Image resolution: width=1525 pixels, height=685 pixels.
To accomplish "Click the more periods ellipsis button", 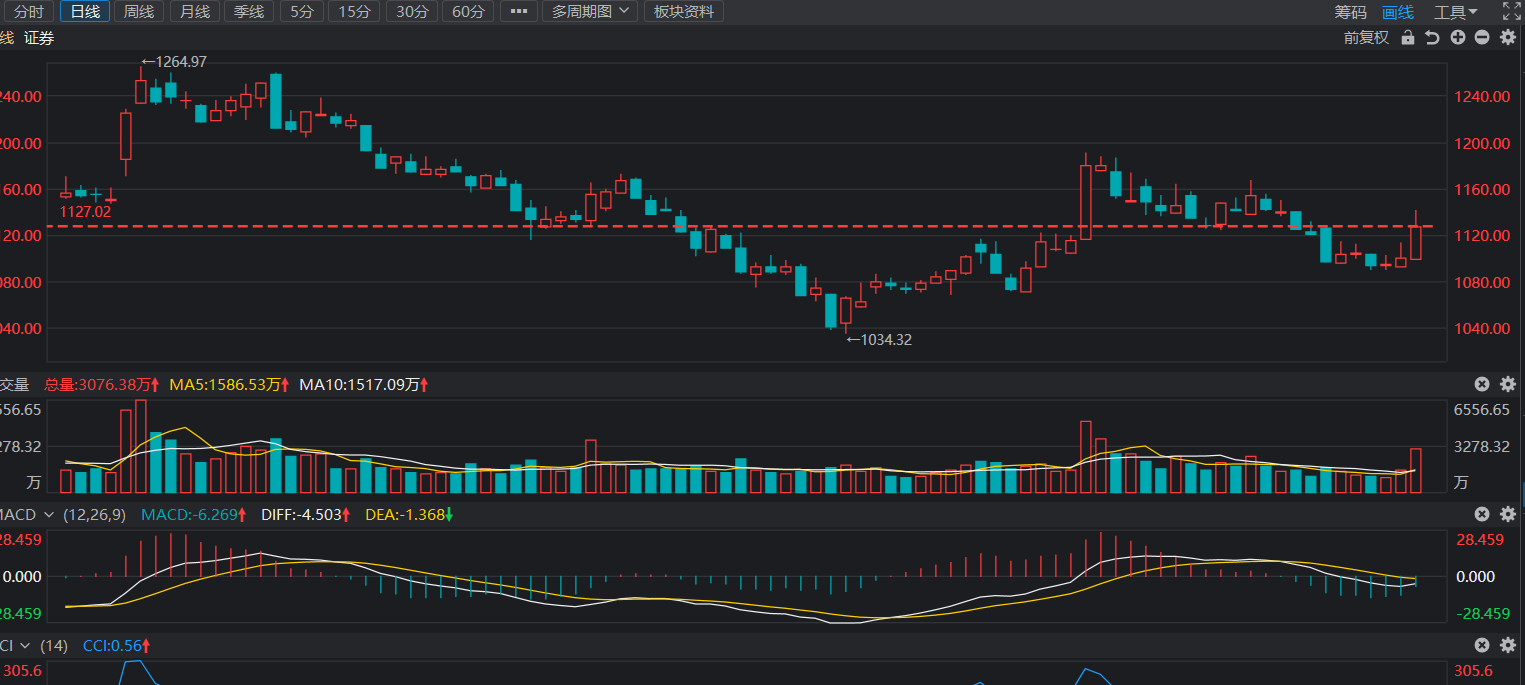I will tap(517, 12).
